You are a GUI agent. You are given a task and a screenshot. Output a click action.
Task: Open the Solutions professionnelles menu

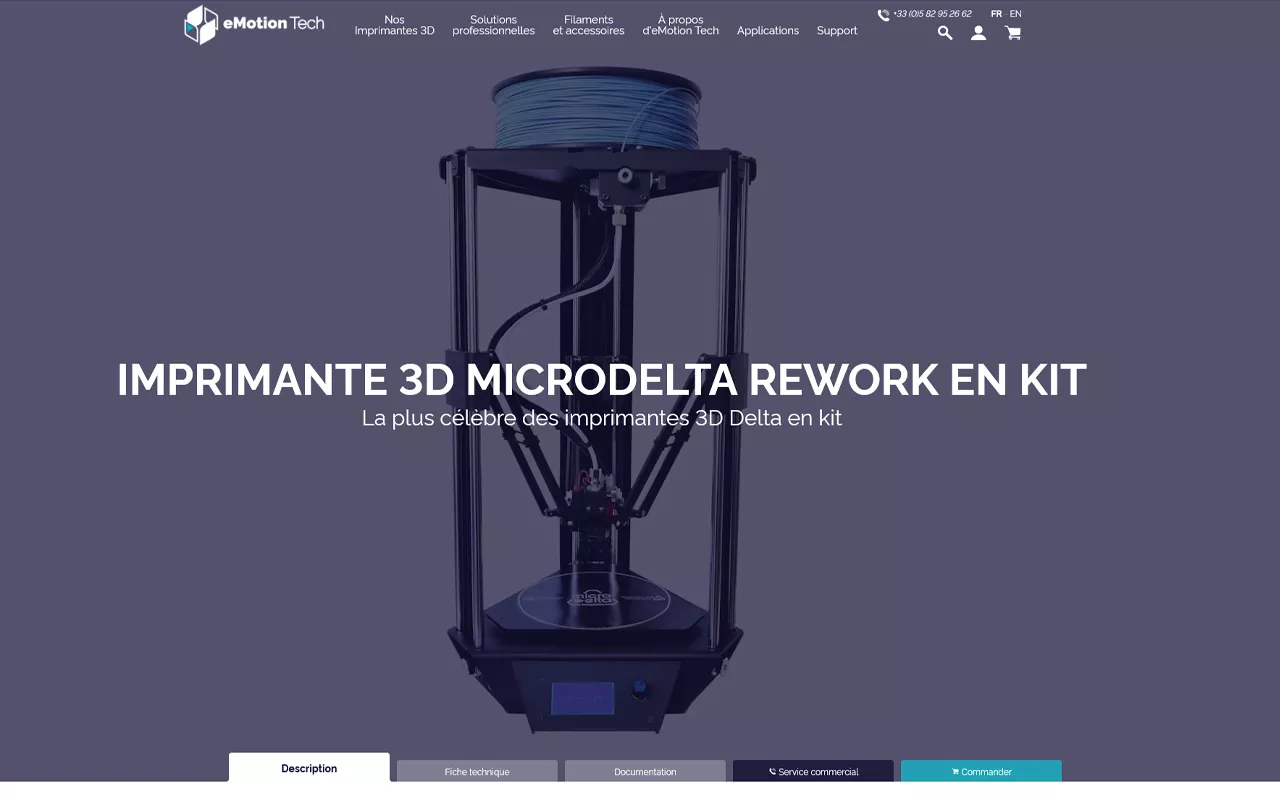pyautogui.click(x=493, y=25)
